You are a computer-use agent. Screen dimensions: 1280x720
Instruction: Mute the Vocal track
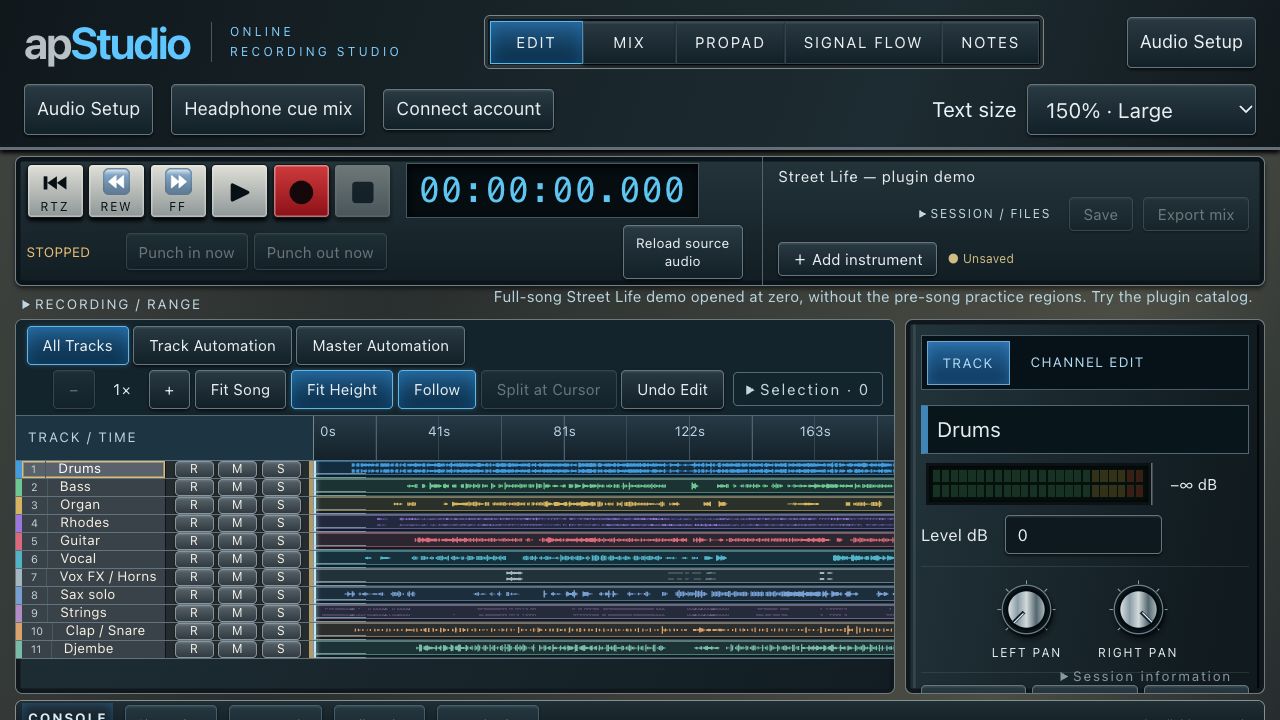[x=237, y=559]
